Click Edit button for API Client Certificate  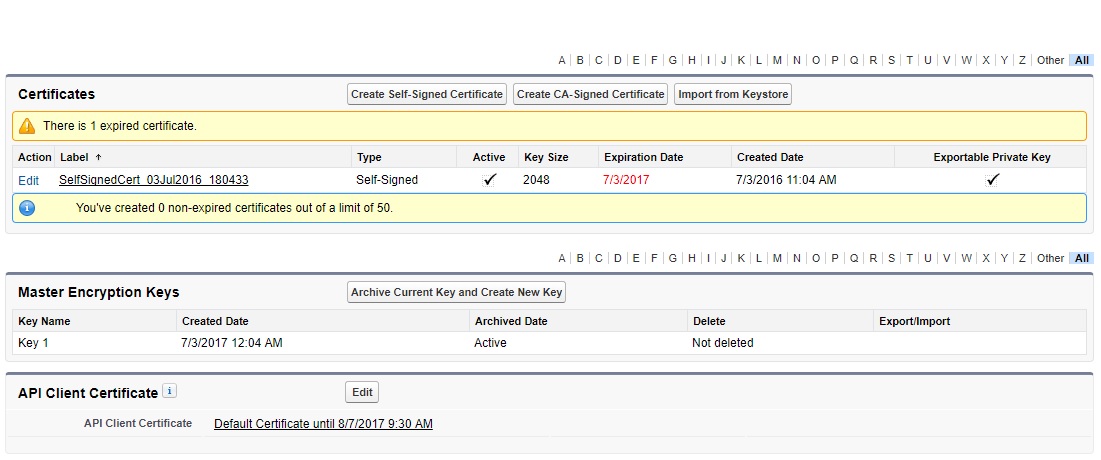362,392
